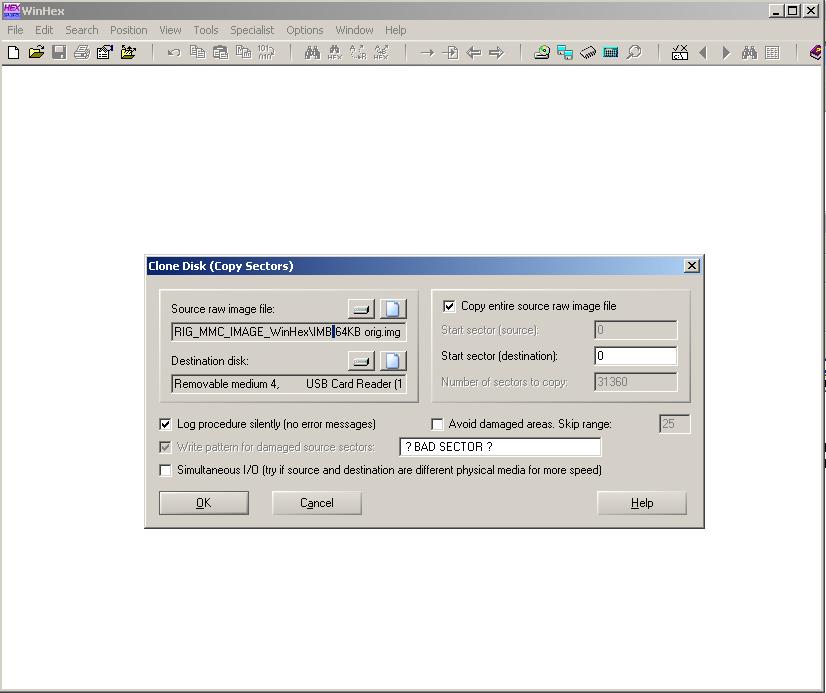Open a file via folder toolbar icon

coord(36,52)
